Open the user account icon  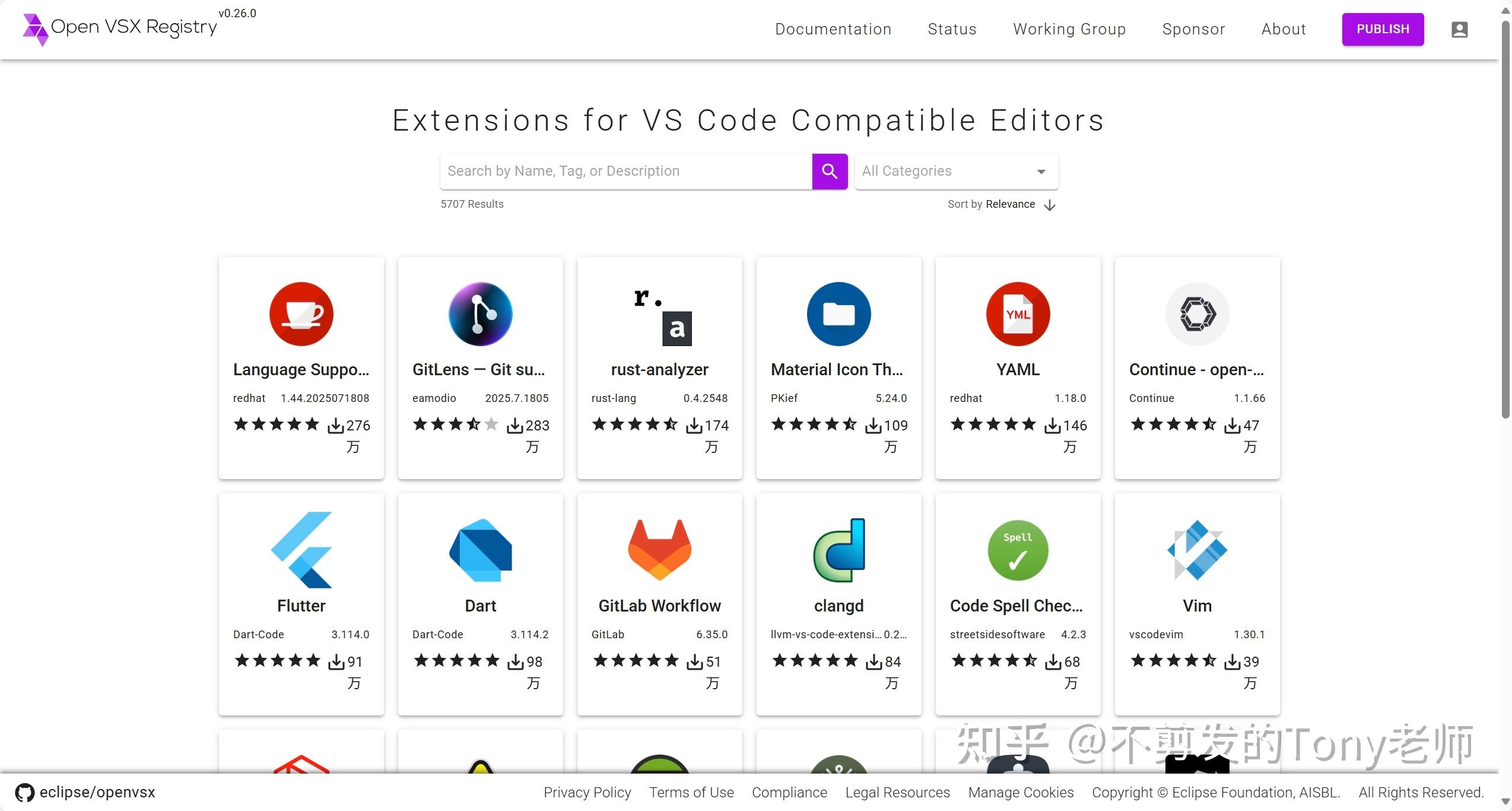1460,29
